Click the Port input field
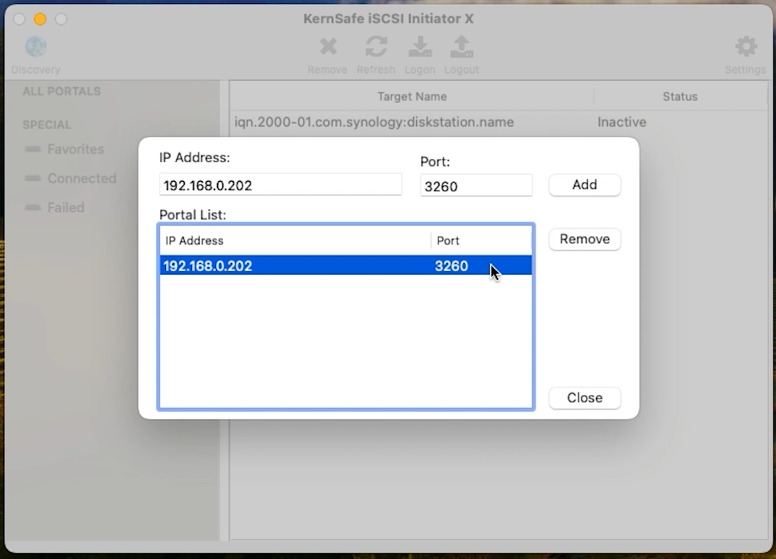The height and width of the screenshot is (559, 776). [476, 186]
